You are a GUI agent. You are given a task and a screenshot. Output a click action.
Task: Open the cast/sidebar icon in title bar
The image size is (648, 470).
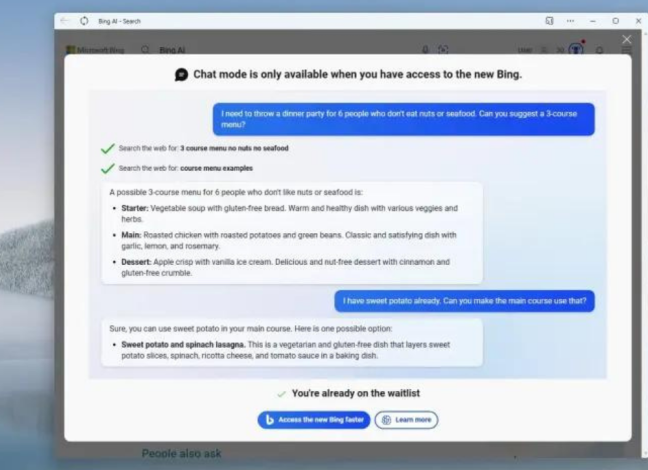[x=549, y=21]
